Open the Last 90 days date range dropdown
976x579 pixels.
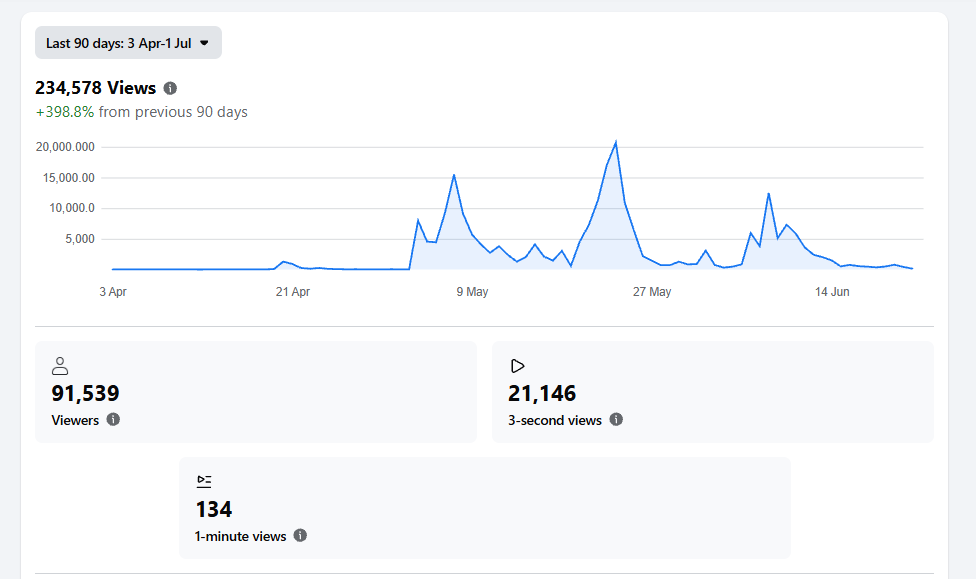128,43
